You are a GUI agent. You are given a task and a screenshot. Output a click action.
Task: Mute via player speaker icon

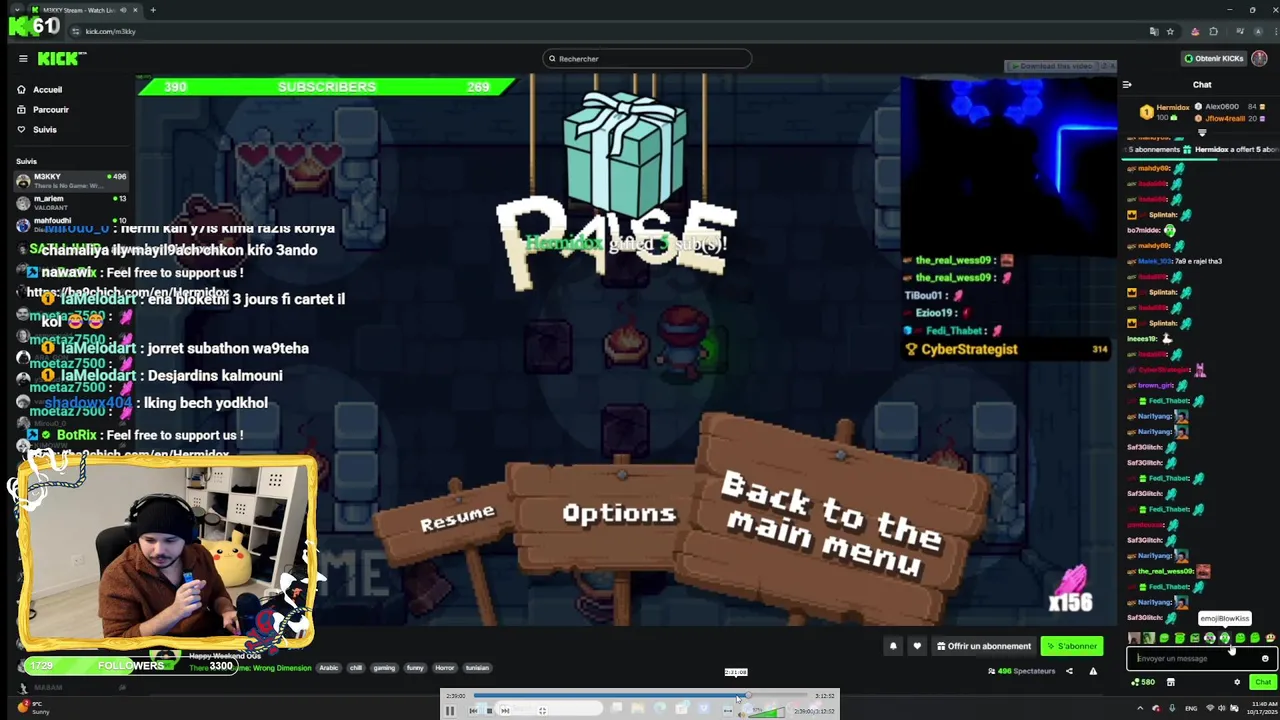tap(741, 714)
